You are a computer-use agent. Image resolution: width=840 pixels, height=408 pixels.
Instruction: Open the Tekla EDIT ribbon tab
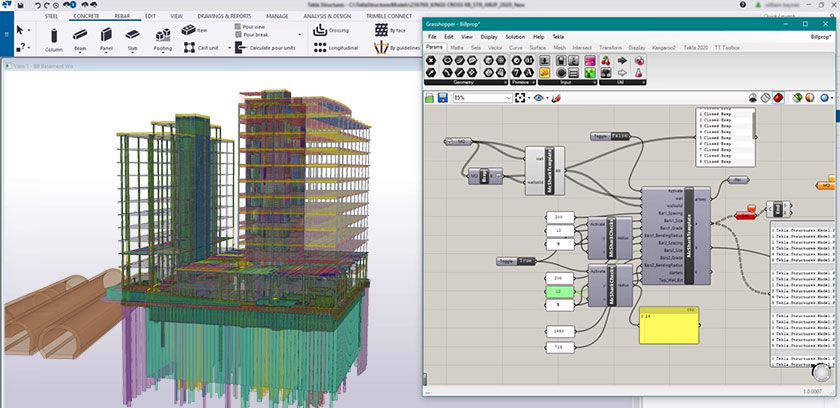pyautogui.click(x=151, y=16)
